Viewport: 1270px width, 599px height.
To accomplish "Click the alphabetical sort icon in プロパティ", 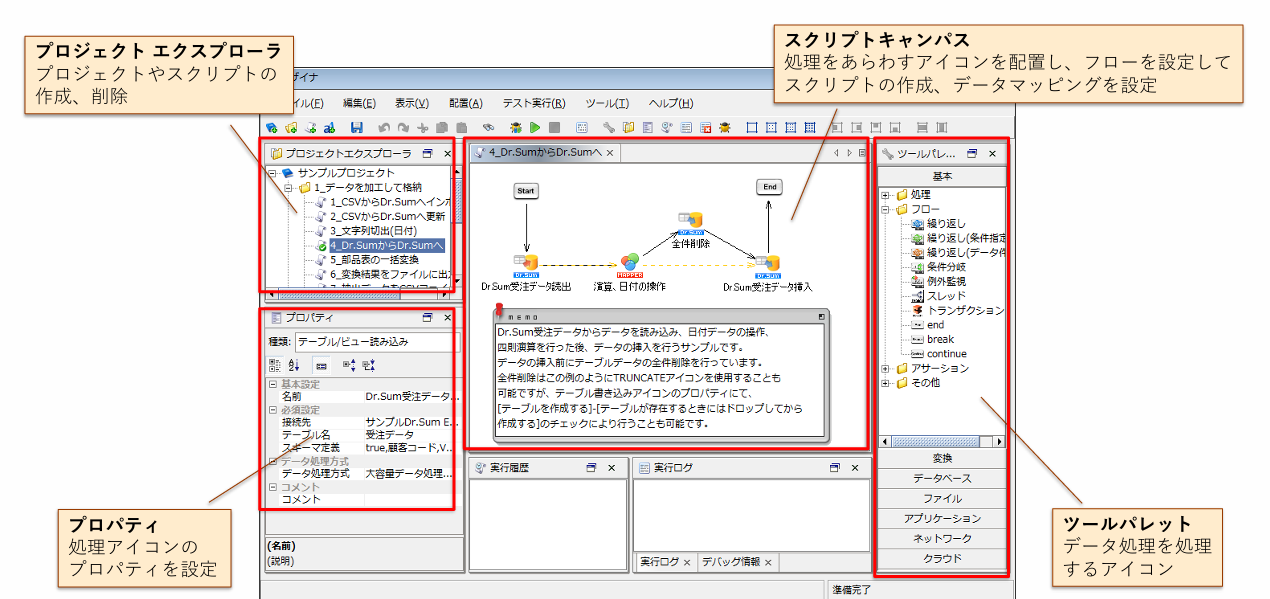I will (294, 365).
